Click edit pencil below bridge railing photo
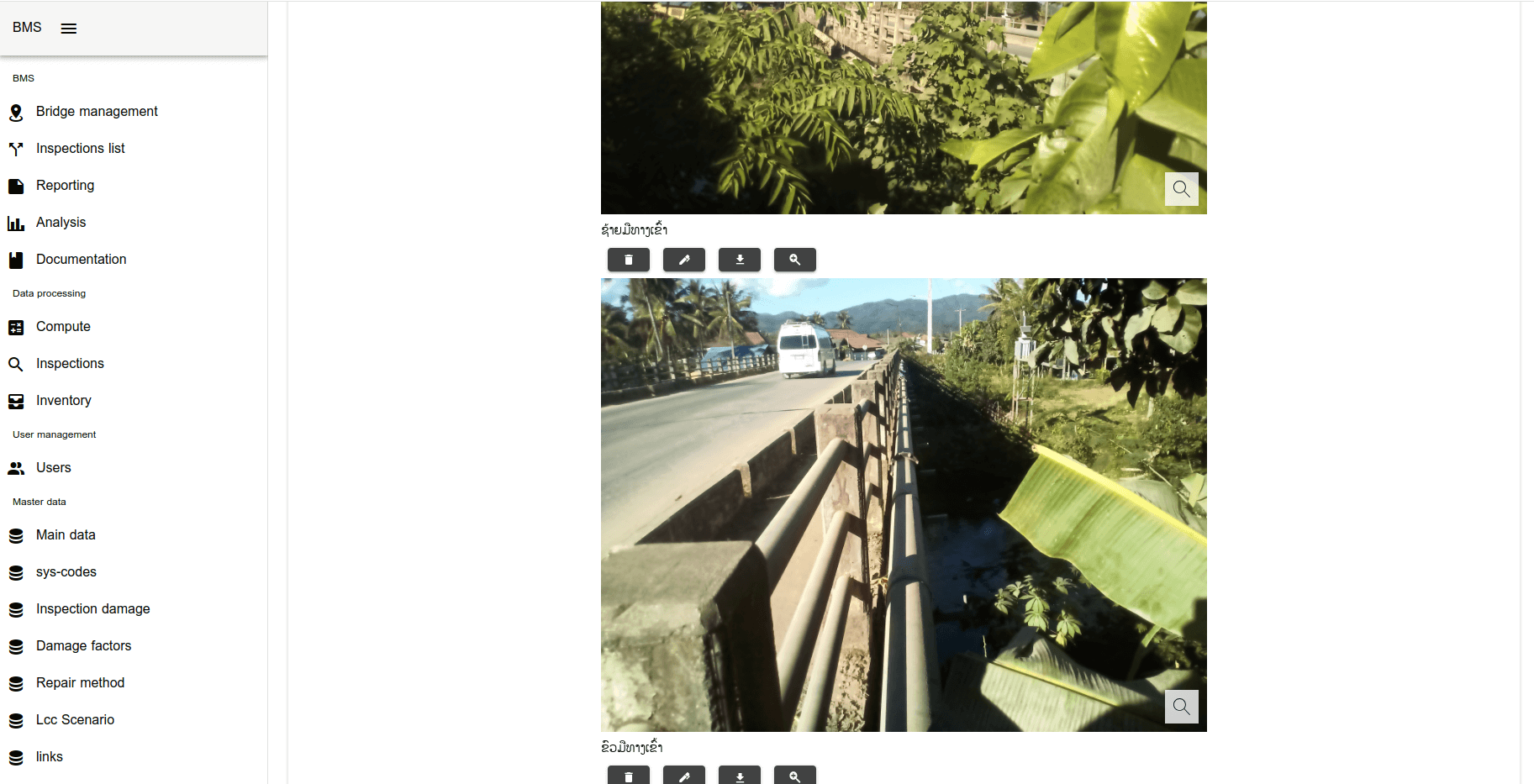This screenshot has width=1534, height=784. (684, 776)
